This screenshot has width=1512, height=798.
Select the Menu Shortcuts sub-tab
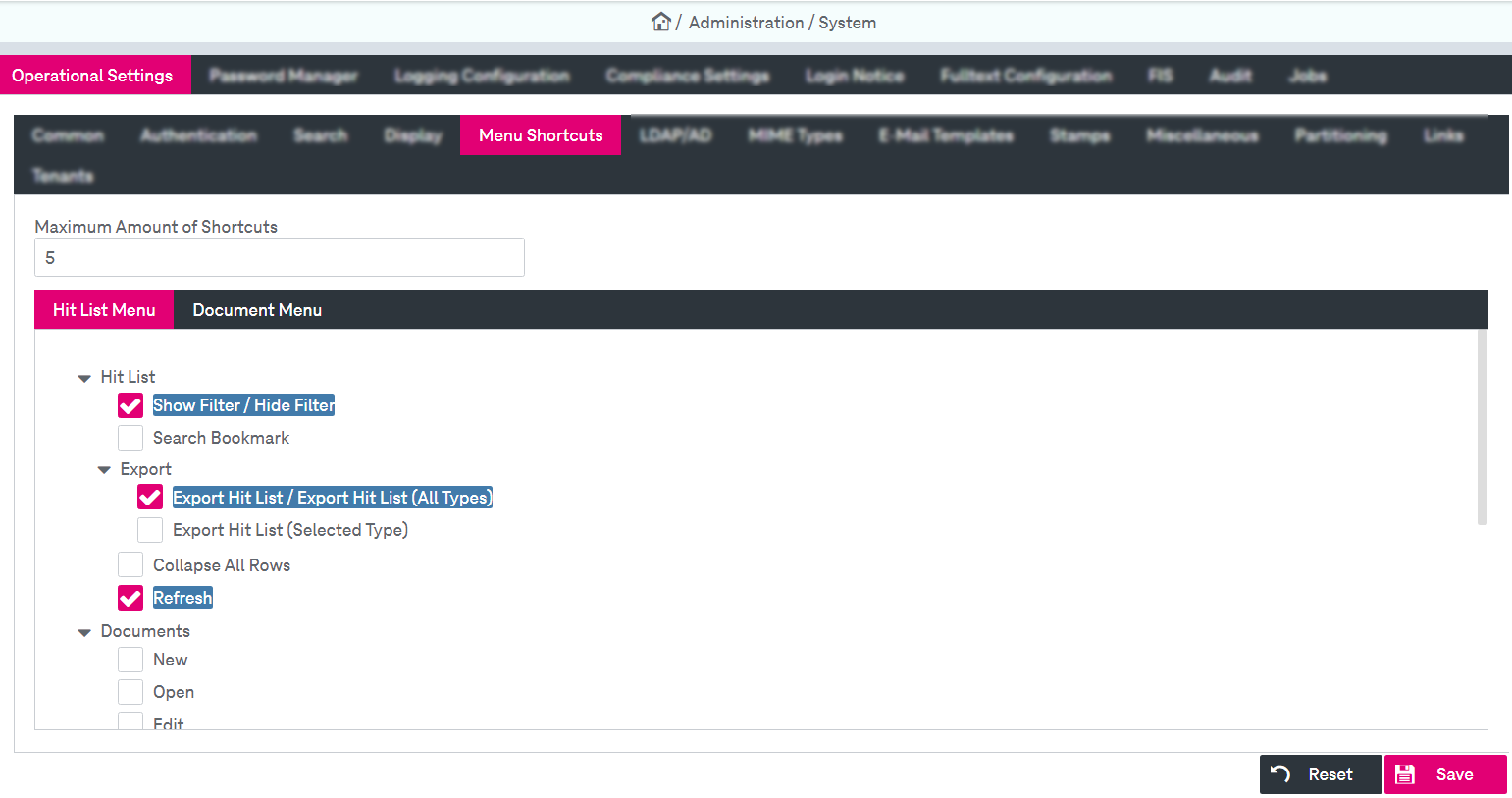541,135
